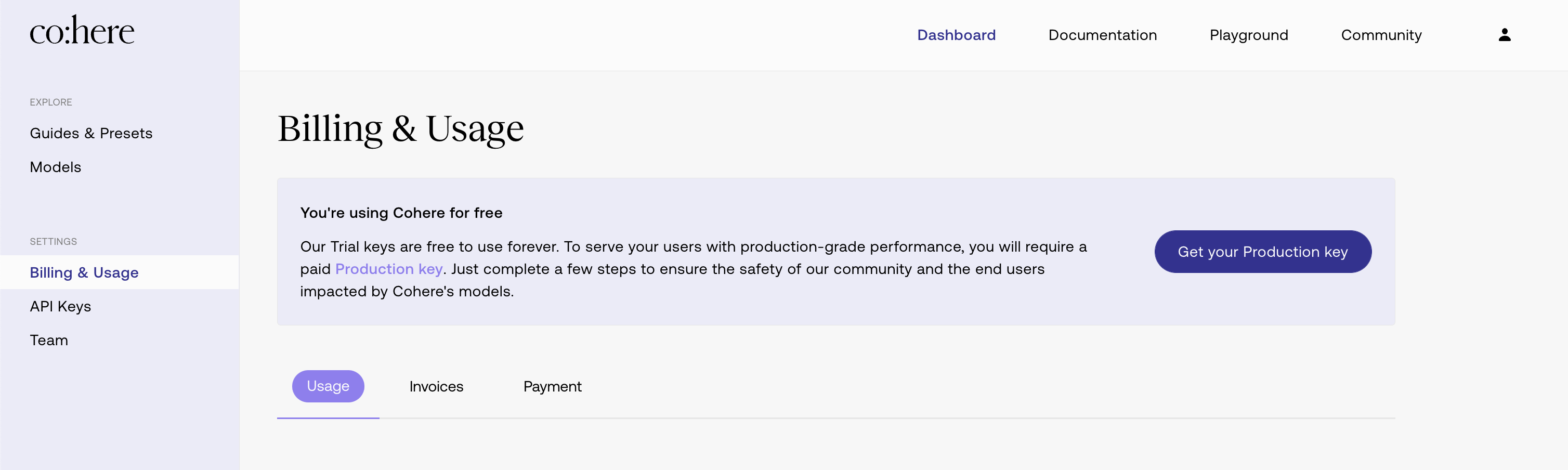1568x470 pixels.
Task: Click the "You're using Cohere for free" heading
Action: coord(401,213)
